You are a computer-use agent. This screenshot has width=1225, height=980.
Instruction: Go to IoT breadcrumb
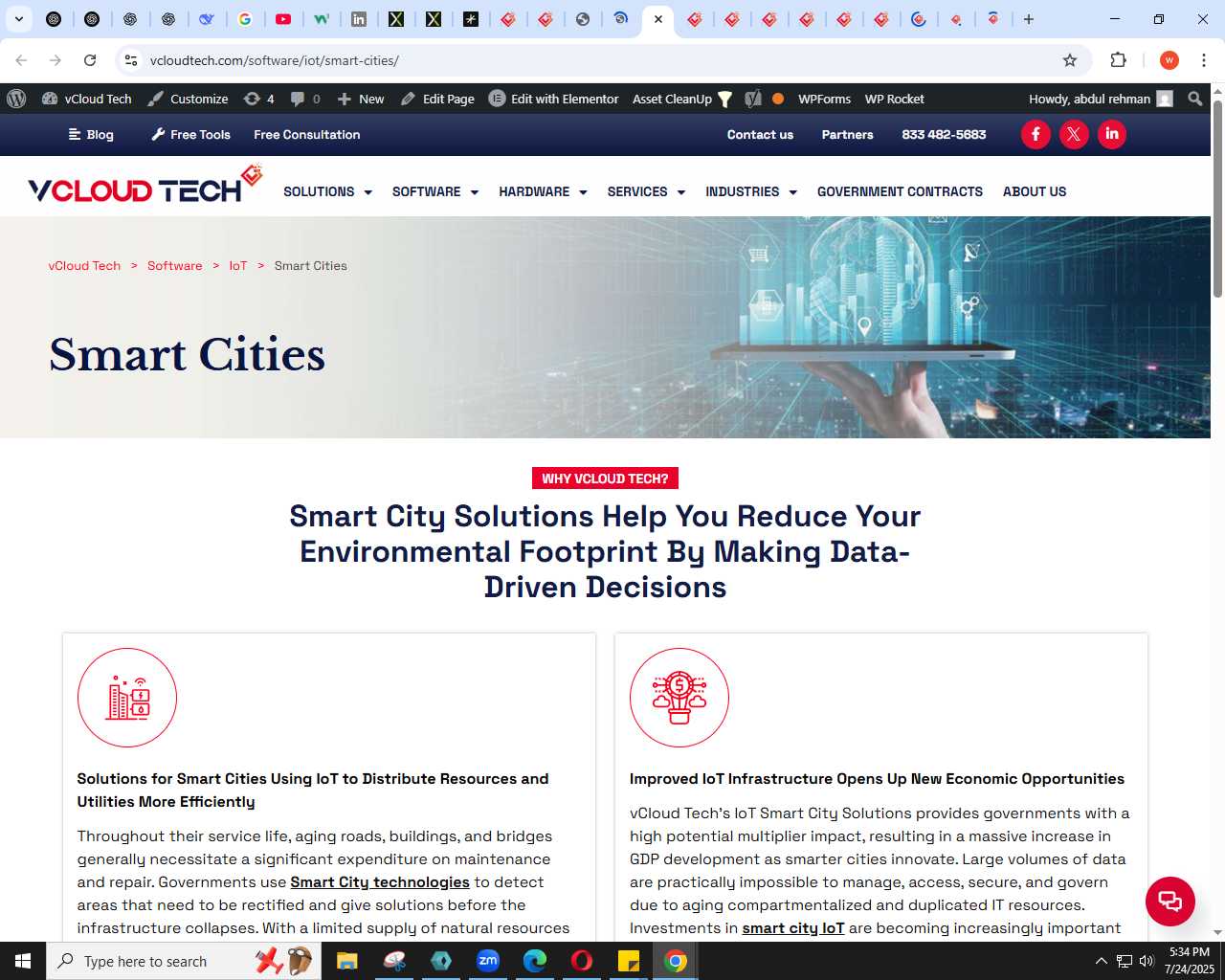238,266
